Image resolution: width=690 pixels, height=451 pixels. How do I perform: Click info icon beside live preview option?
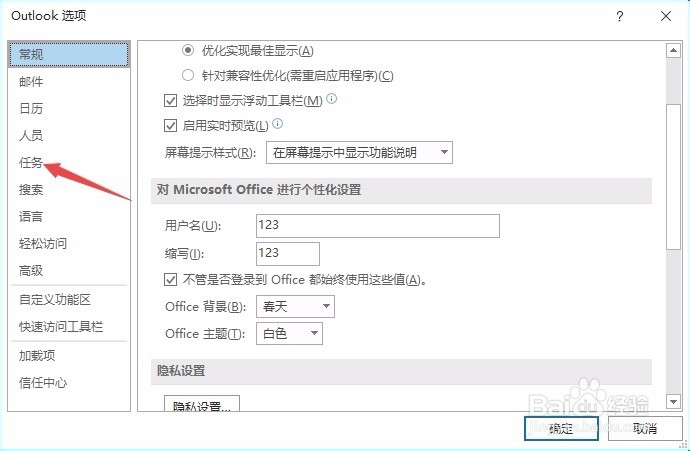277,124
